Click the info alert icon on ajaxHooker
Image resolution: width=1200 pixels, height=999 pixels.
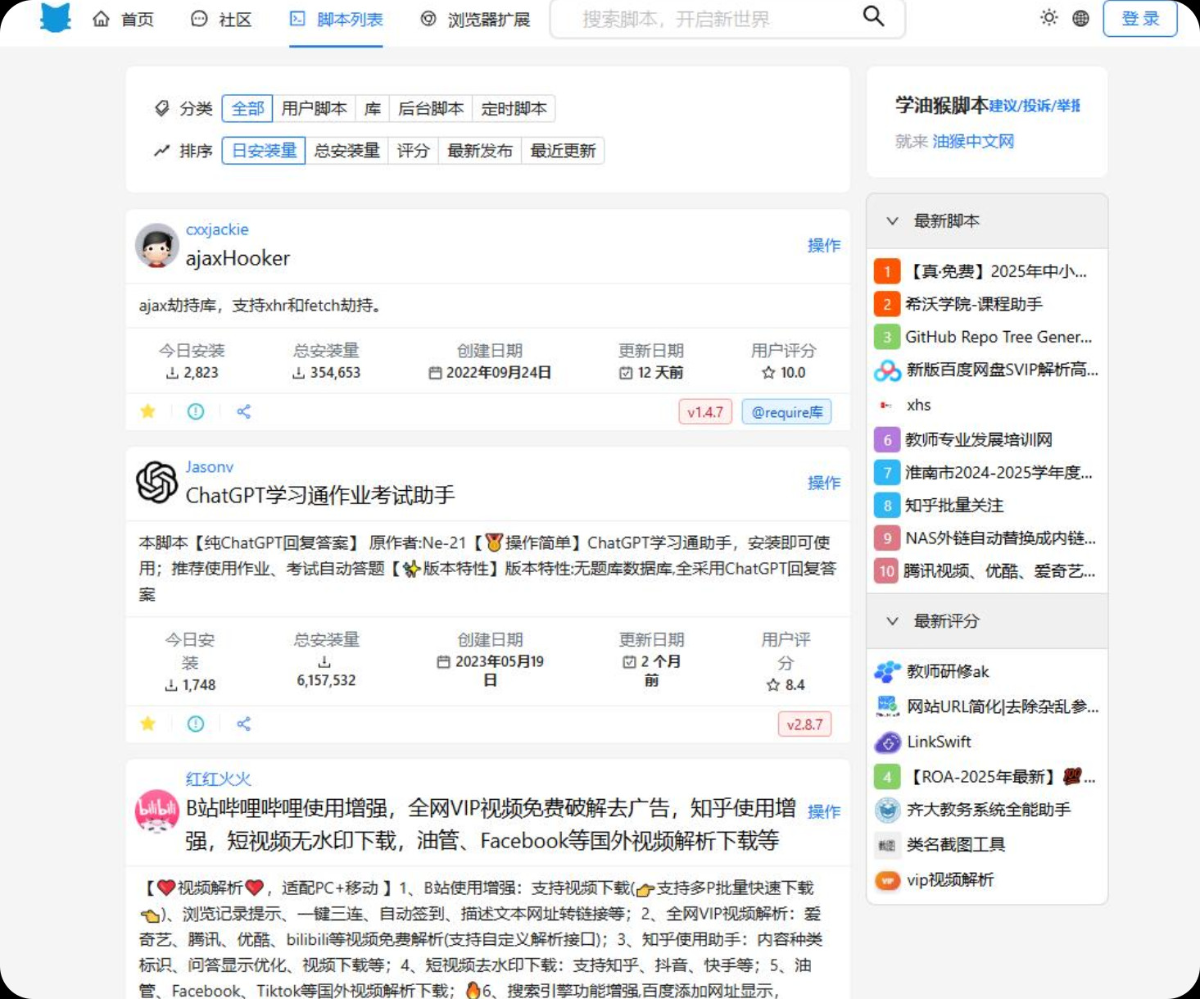(x=196, y=411)
